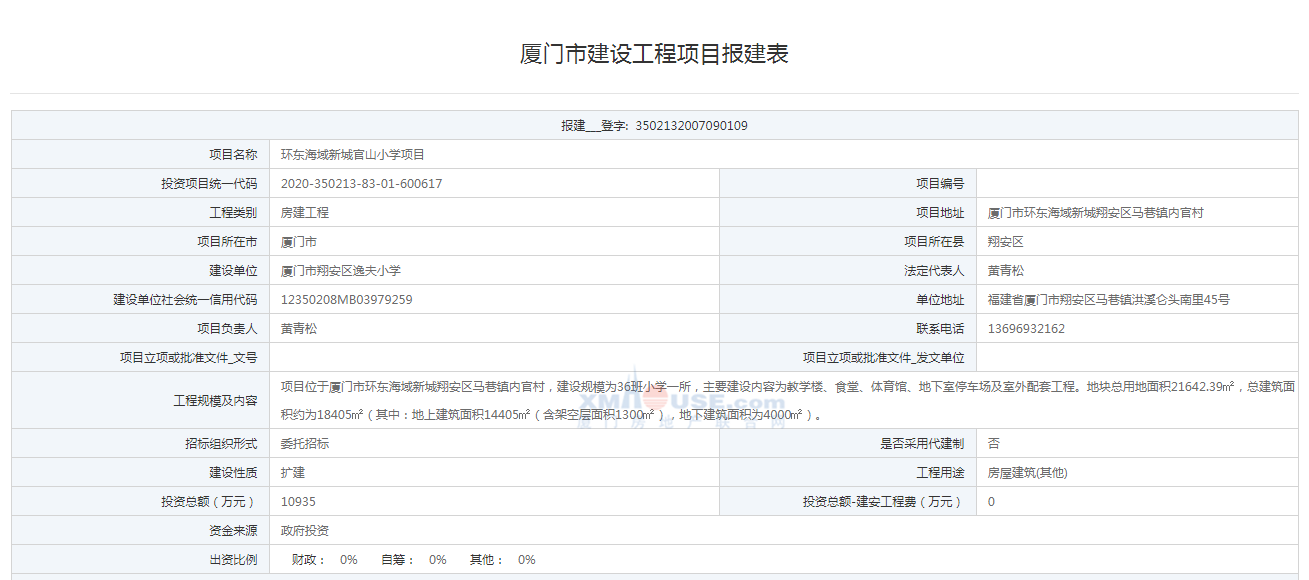Click the 工程规模及内容 description paragraph
The image size is (1309, 580).
pyautogui.click(x=787, y=400)
